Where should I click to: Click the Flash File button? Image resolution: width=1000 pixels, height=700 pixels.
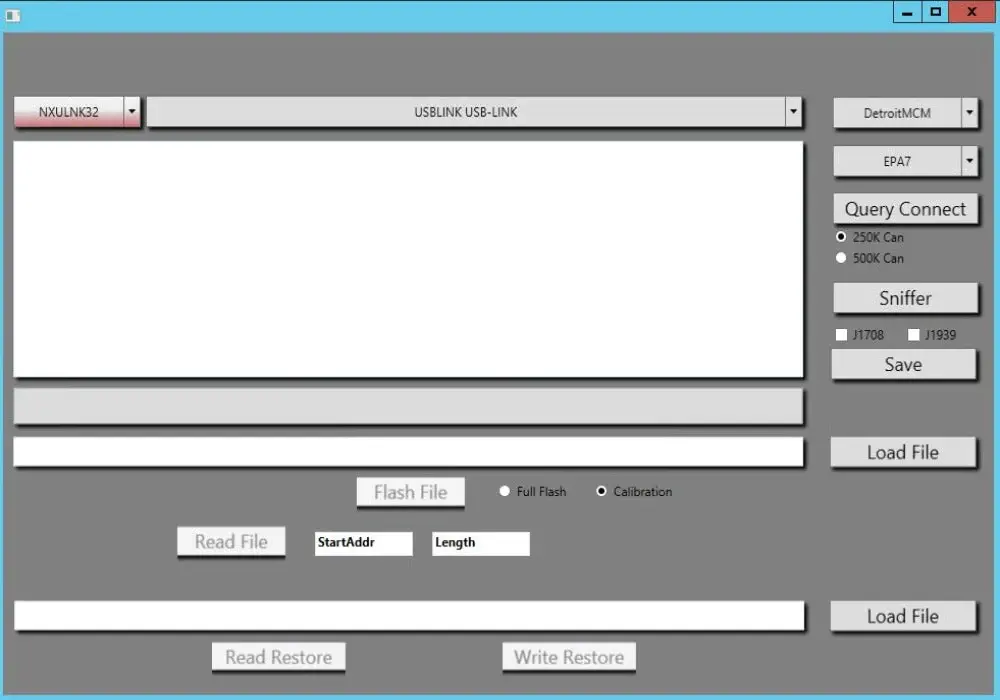pos(411,492)
